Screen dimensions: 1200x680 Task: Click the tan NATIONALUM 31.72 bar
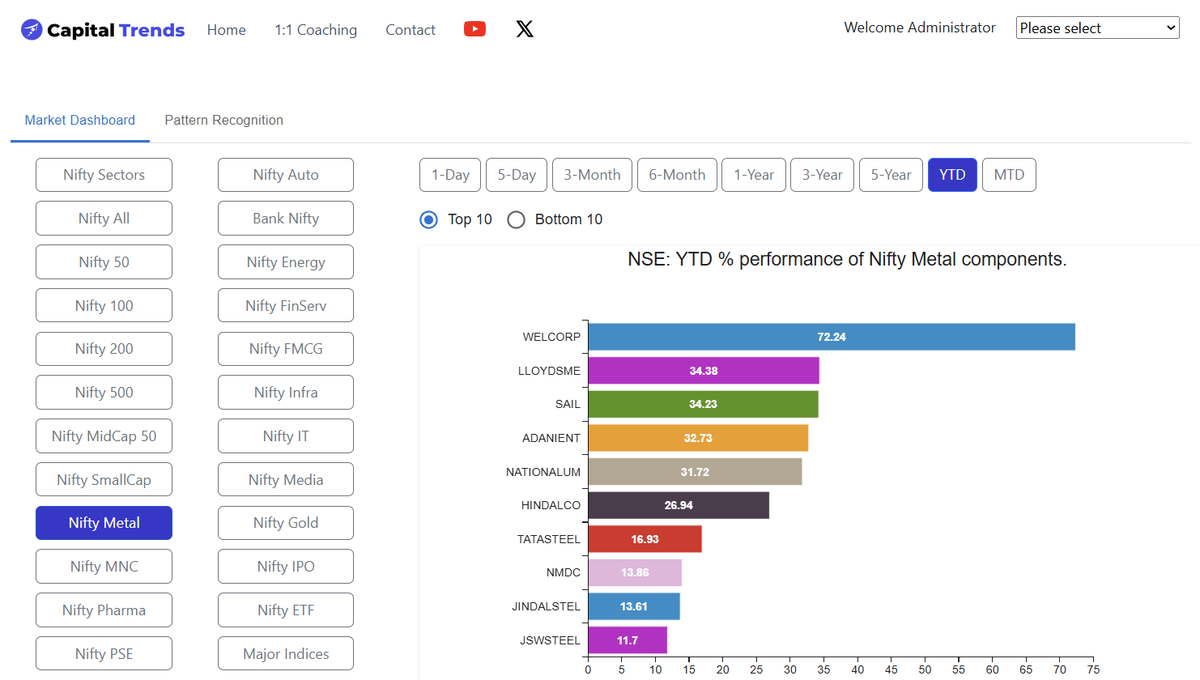(695, 472)
